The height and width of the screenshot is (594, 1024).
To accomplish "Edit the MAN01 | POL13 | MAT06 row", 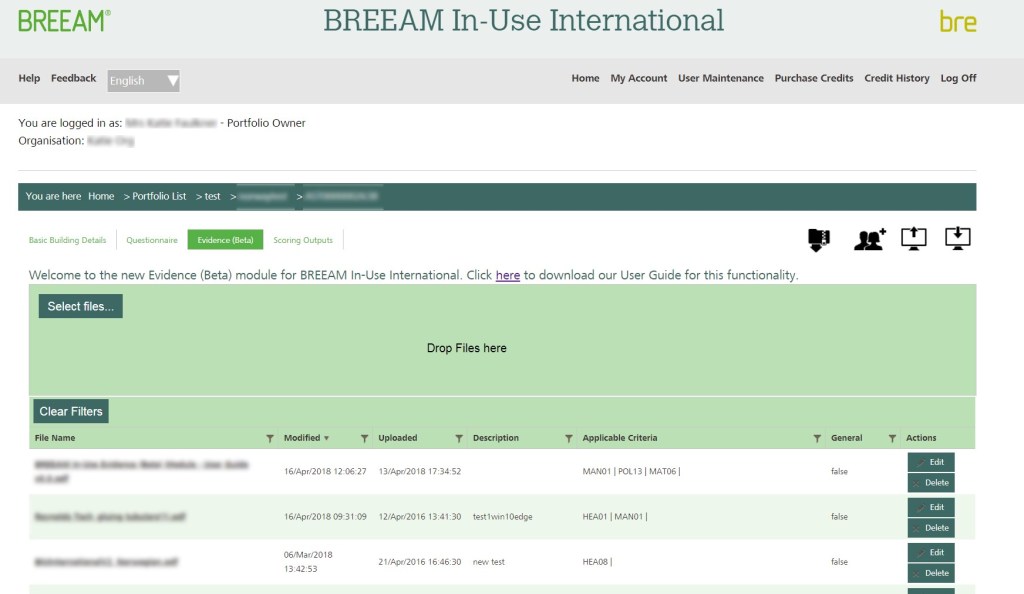I will point(931,462).
